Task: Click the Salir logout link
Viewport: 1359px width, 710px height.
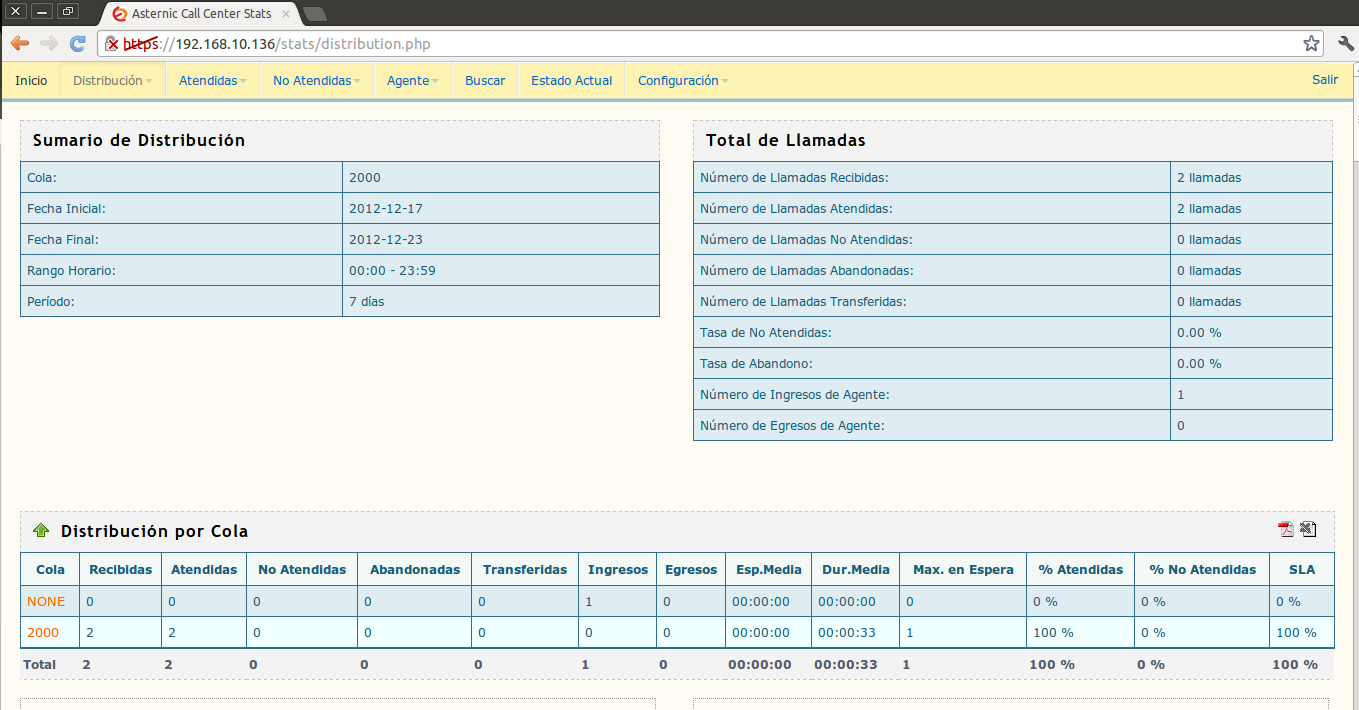Action: point(1324,80)
